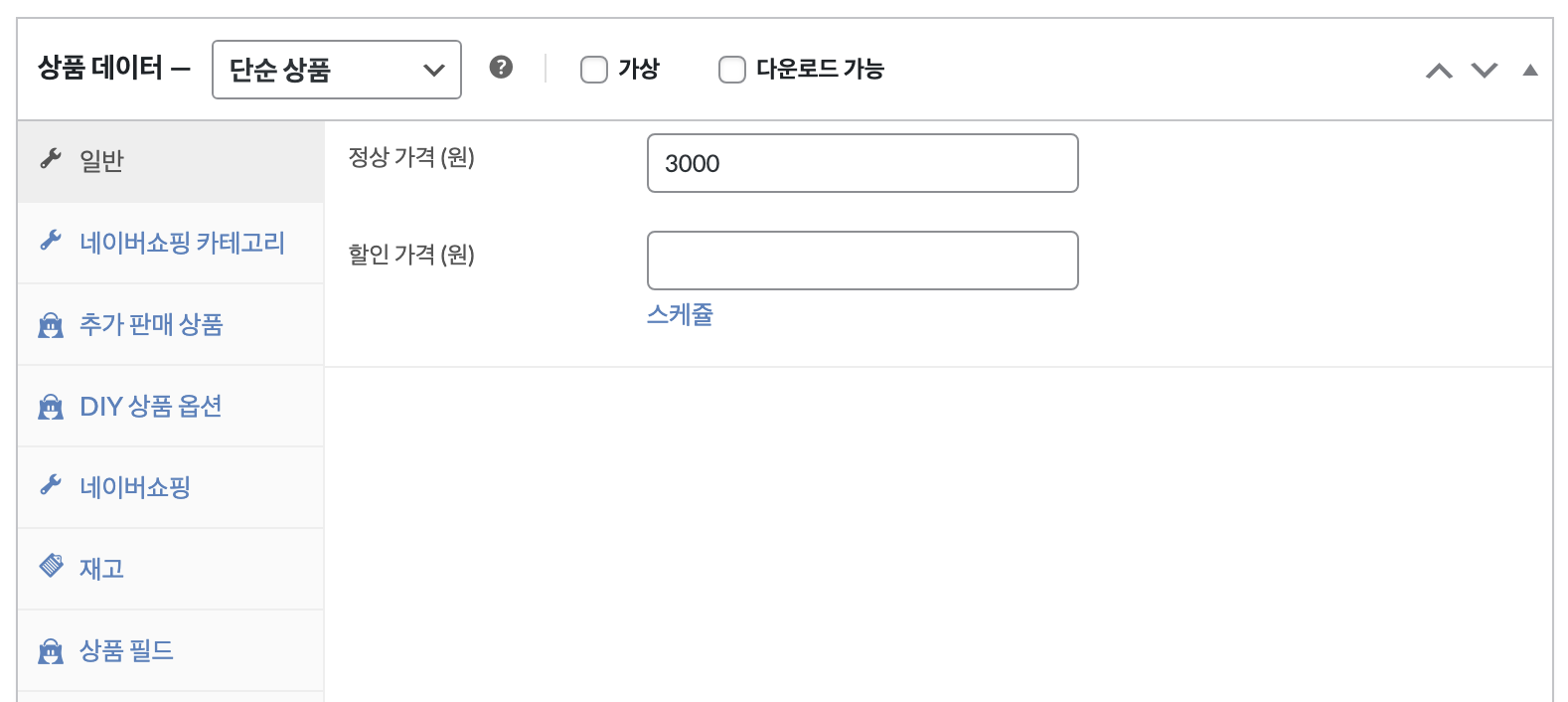Click the bag icon beside 상품 필드
Screen dimensions: 1568x702
51,651
